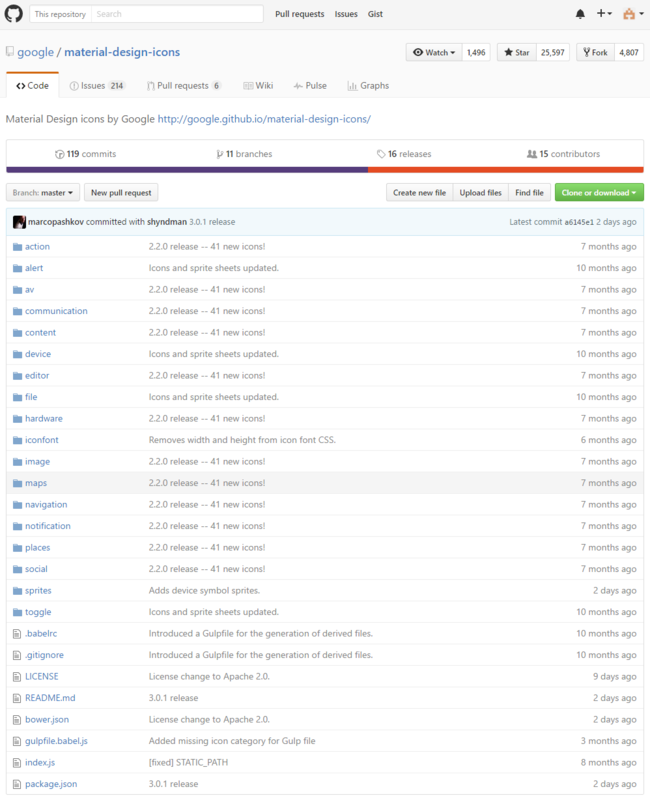View the 16 releases link

[404, 154]
